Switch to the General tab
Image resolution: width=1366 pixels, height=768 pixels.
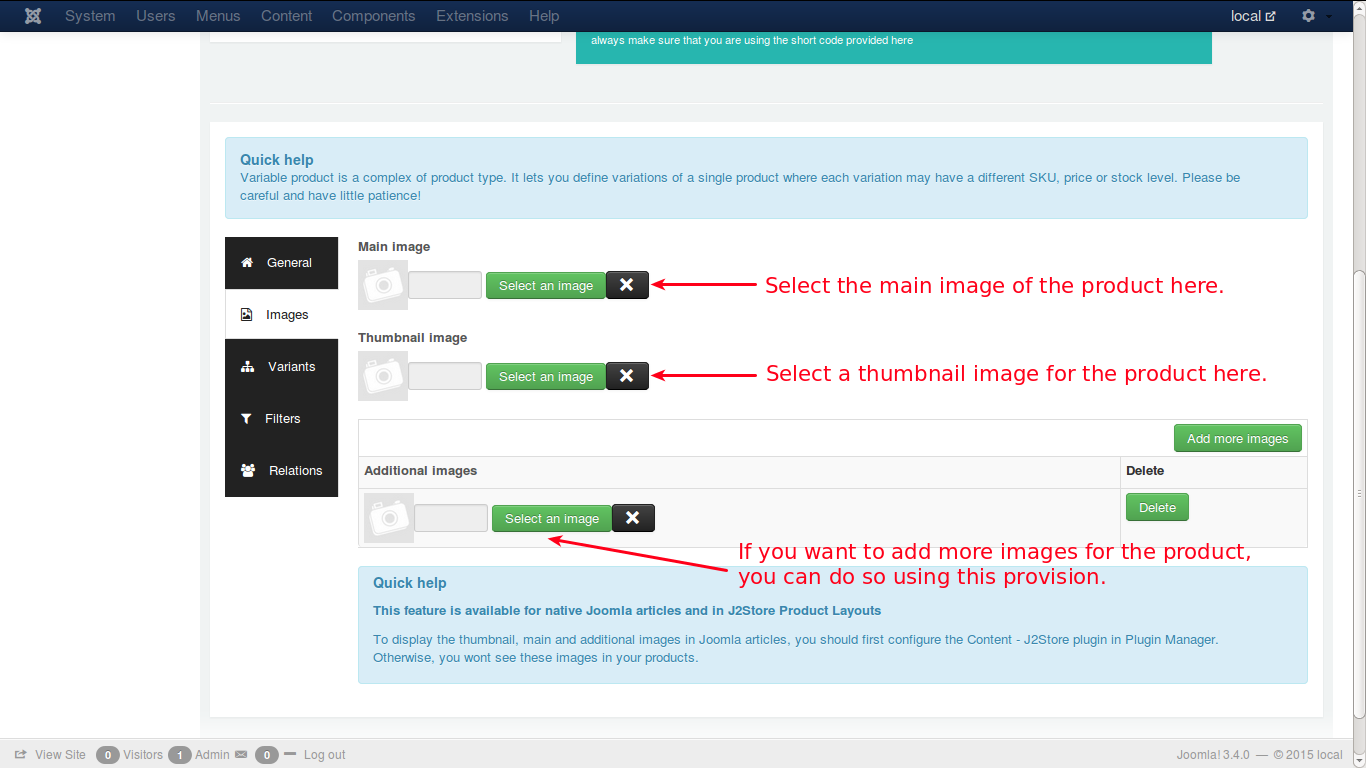coord(281,263)
